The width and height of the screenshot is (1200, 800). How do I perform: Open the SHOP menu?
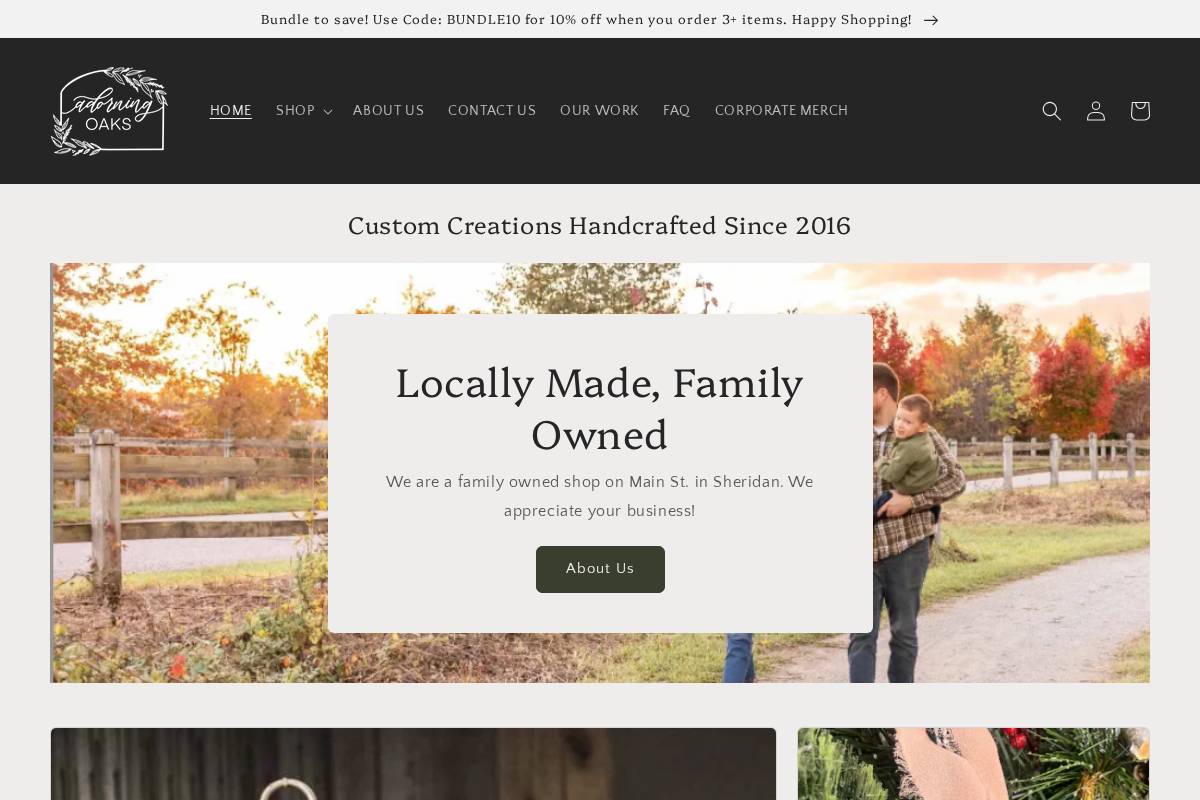[303, 111]
